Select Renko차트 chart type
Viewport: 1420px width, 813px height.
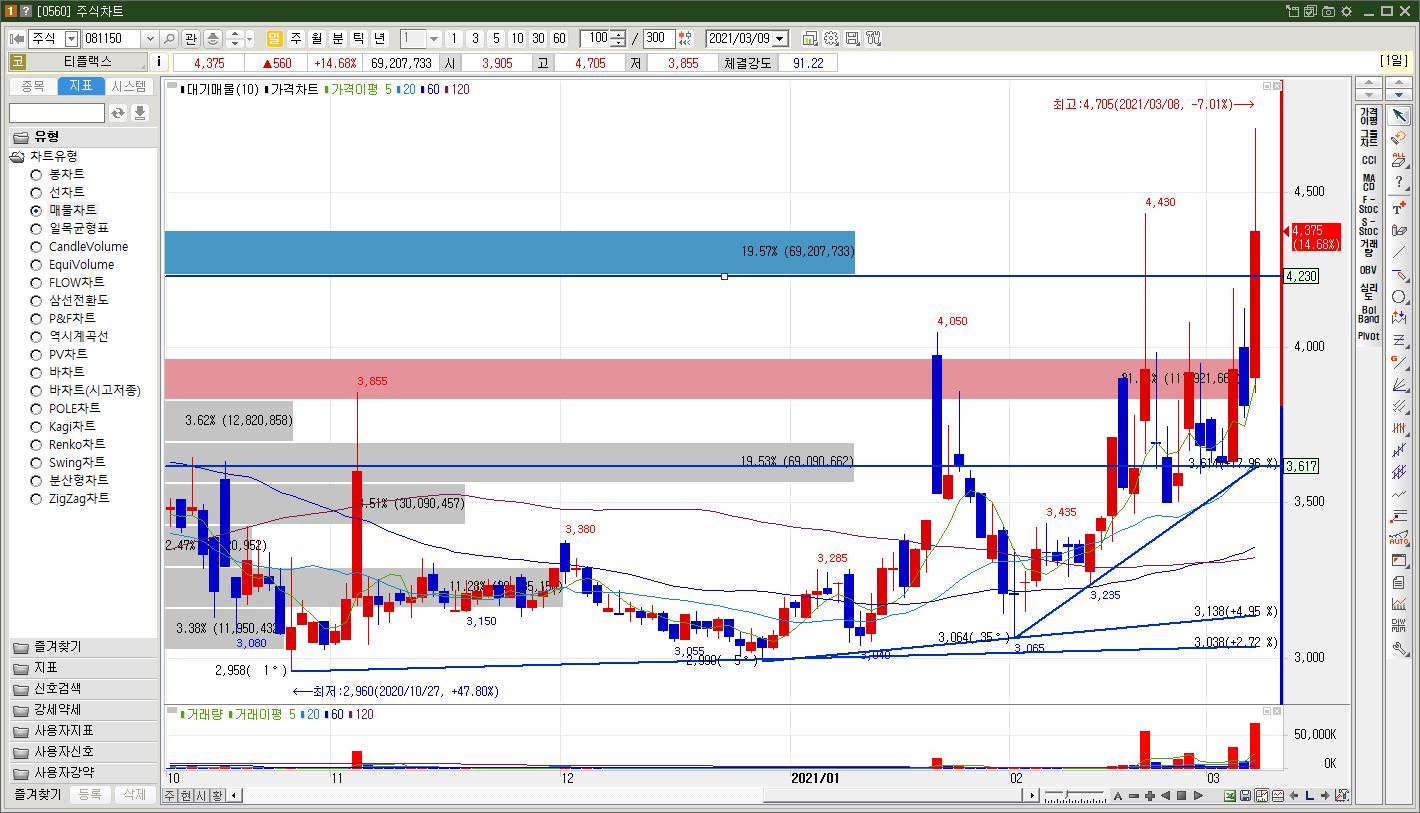tap(77, 444)
